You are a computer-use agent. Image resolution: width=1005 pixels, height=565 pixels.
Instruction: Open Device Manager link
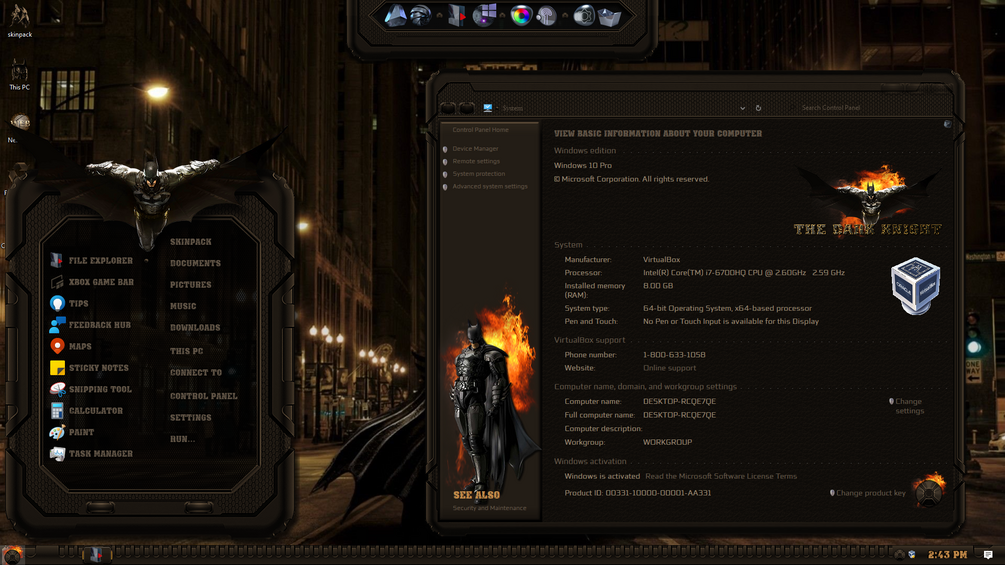pyautogui.click(x=475, y=149)
